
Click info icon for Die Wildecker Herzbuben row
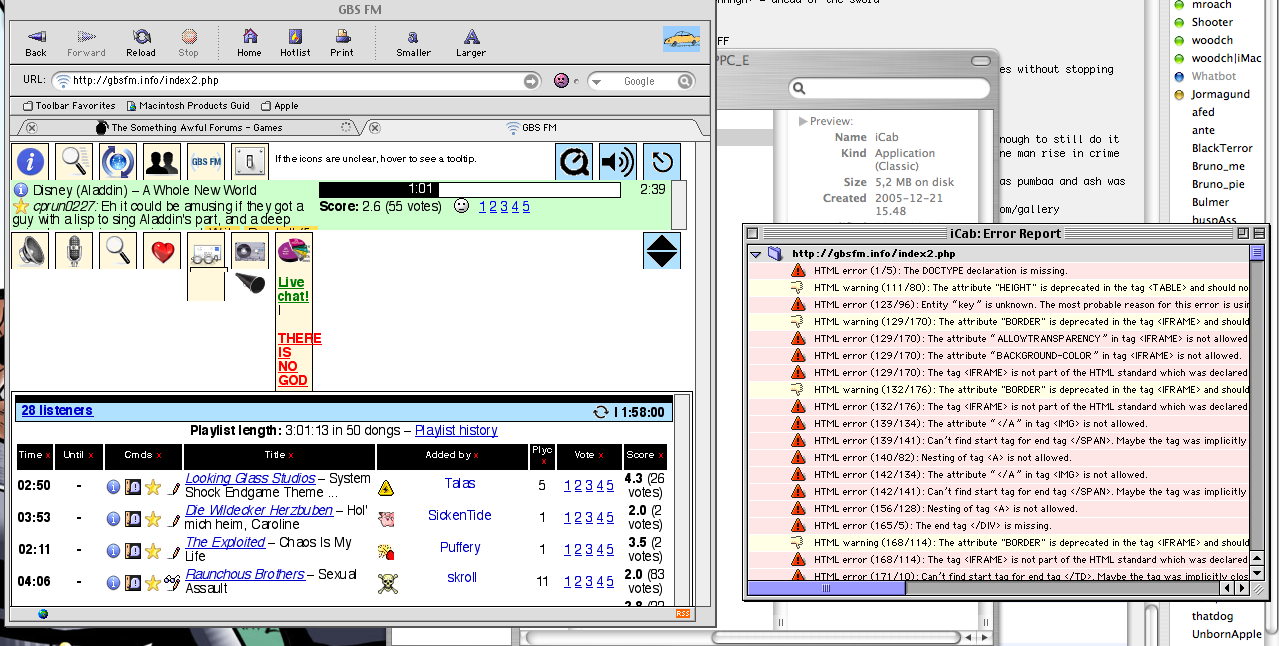click(113, 519)
